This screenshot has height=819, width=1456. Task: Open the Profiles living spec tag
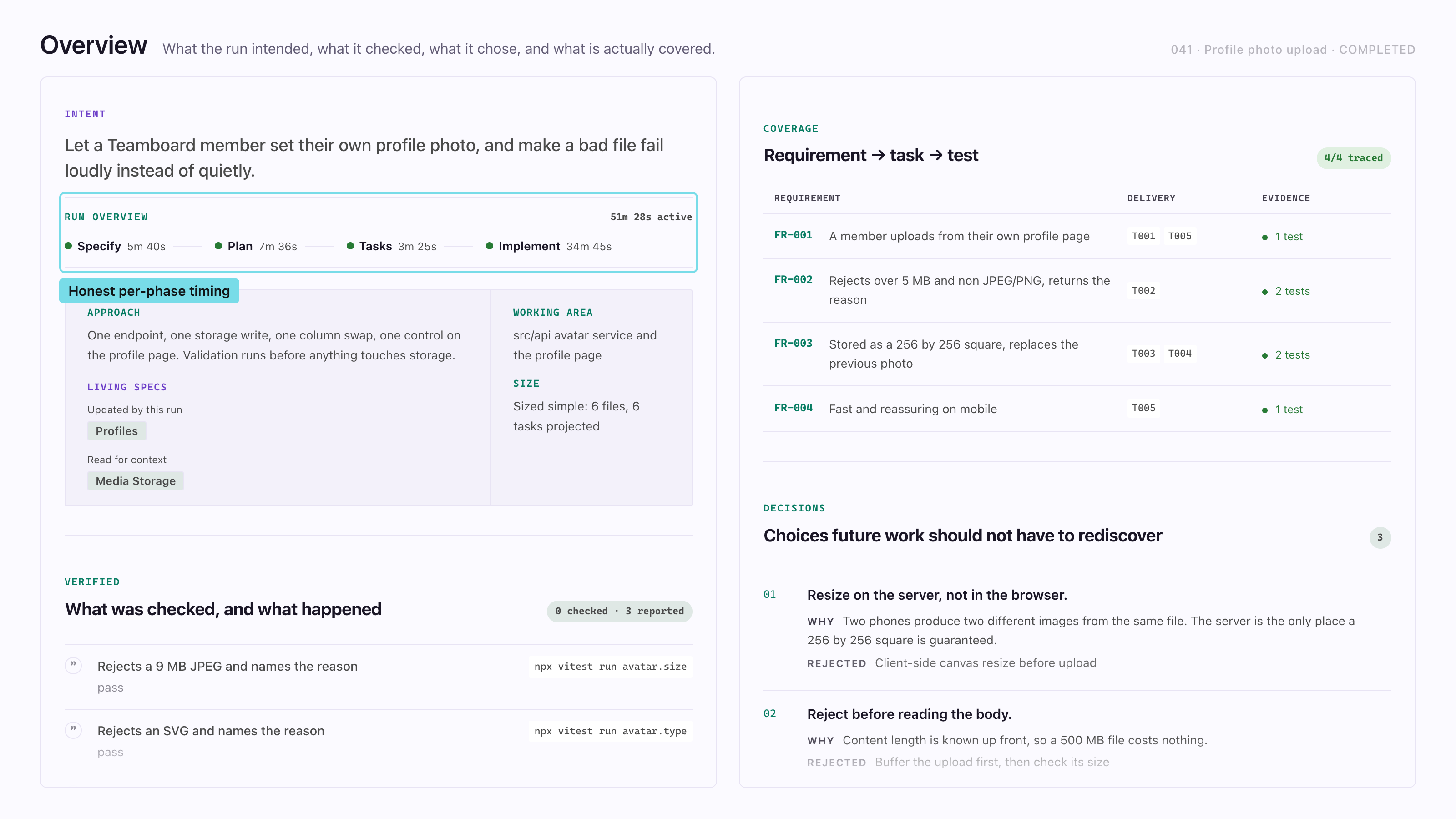(x=116, y=431)
